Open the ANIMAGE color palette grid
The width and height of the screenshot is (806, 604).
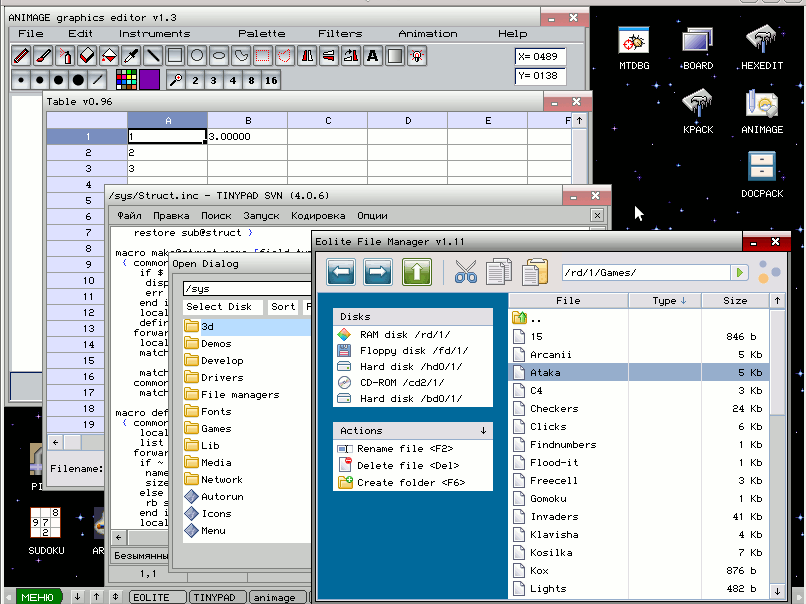[x=126, y=80]
